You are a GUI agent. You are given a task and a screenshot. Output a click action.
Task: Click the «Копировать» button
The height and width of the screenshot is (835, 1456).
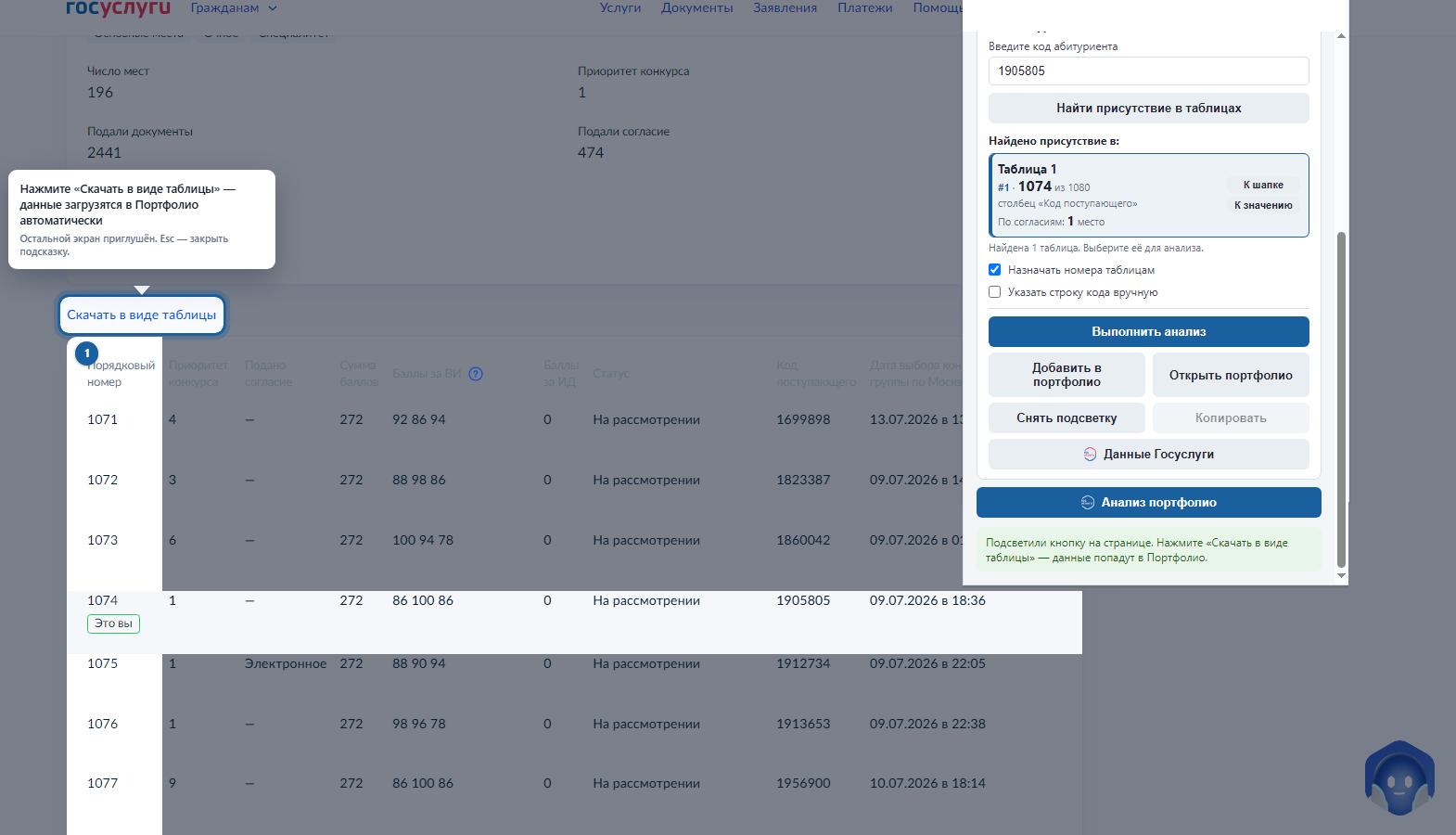tap(1231, 418)
